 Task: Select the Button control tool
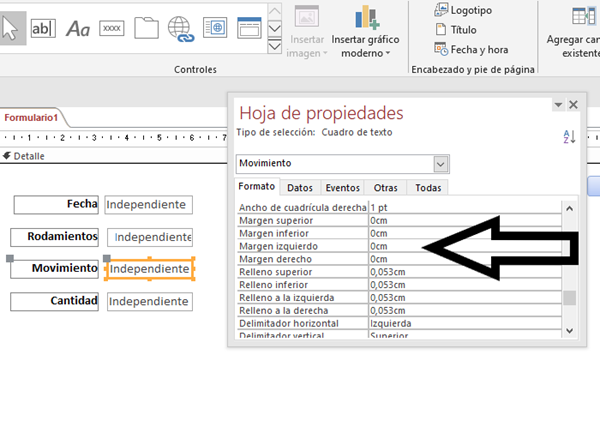tap(112, 28)
